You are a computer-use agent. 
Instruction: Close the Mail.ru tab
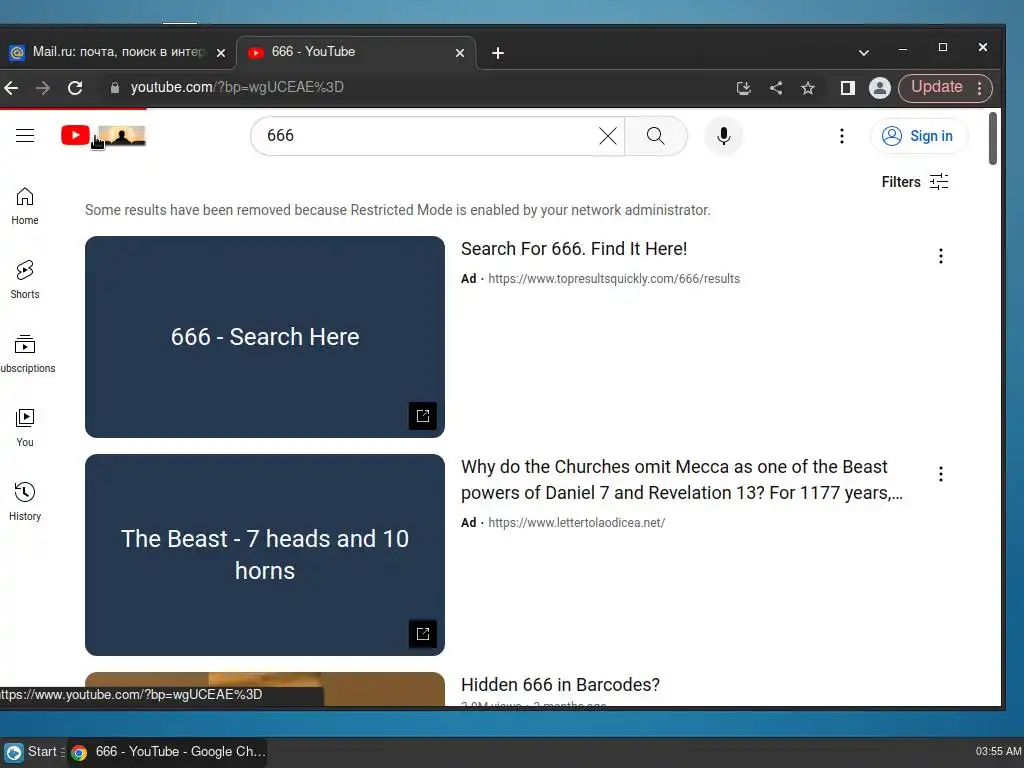pos(221,53)
